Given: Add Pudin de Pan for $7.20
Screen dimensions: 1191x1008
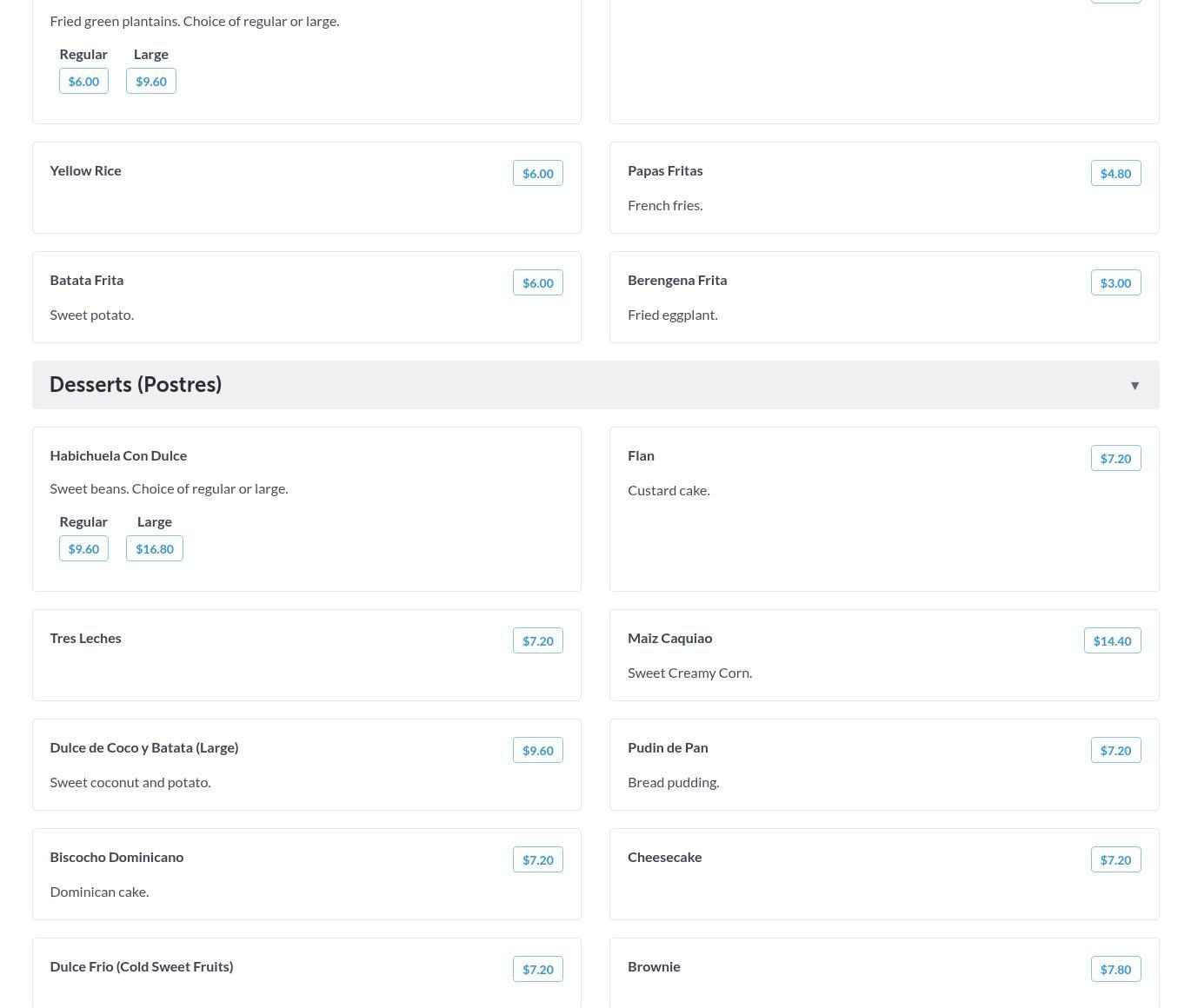Looking at the screenshot, I should [1115, 750].
